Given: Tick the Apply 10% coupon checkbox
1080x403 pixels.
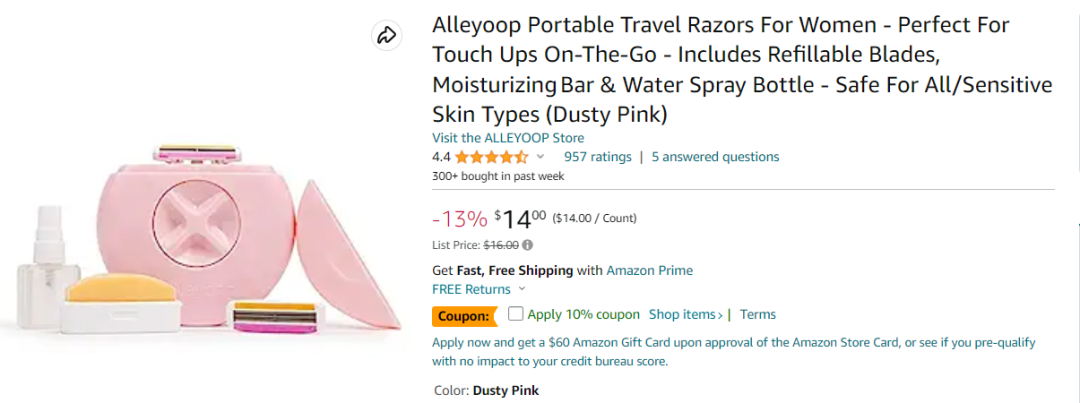Looking at the screenshot, I should [x=515, y=314].
